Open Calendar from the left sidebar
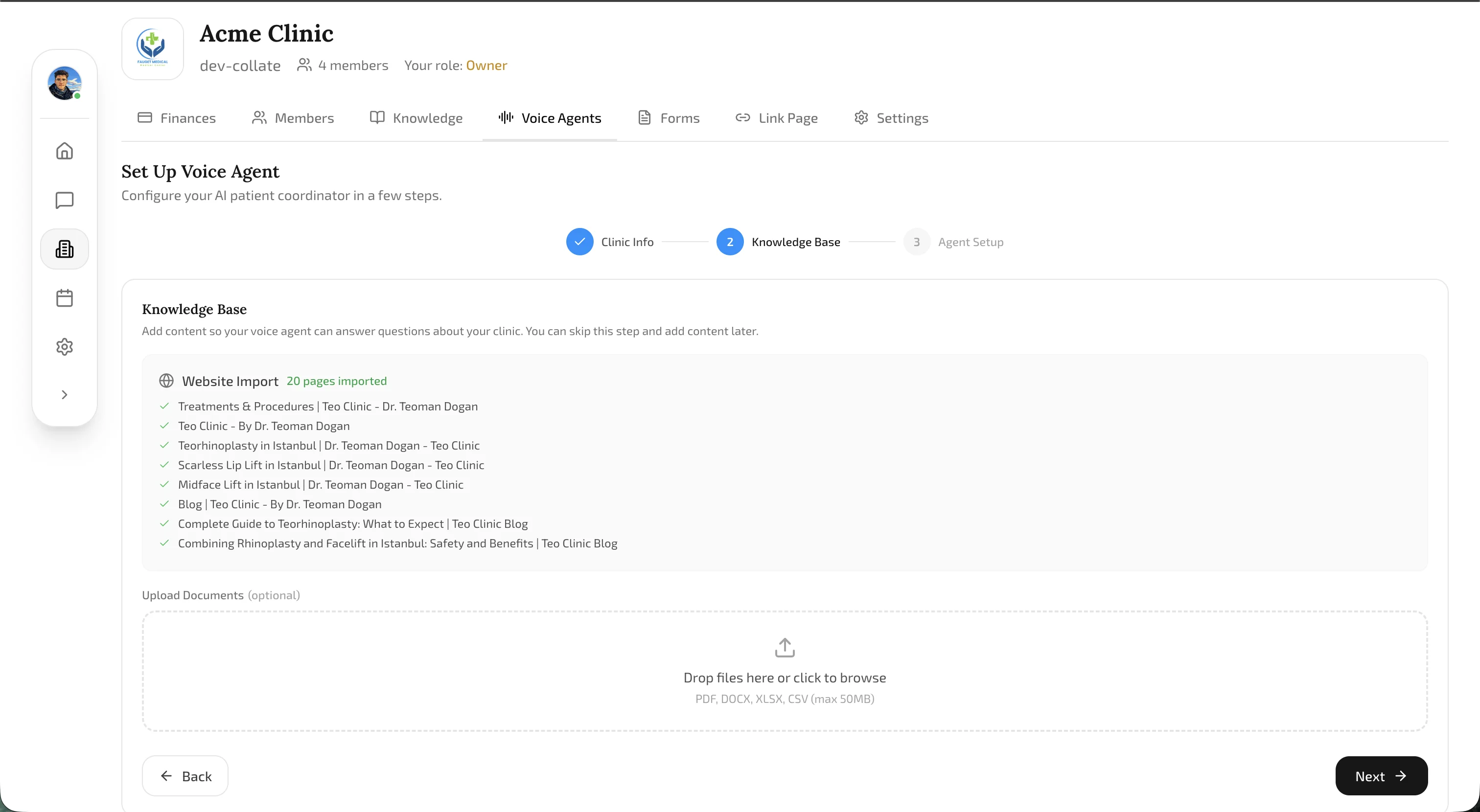Screen dimensions: 1480x812 coord(64,297)
